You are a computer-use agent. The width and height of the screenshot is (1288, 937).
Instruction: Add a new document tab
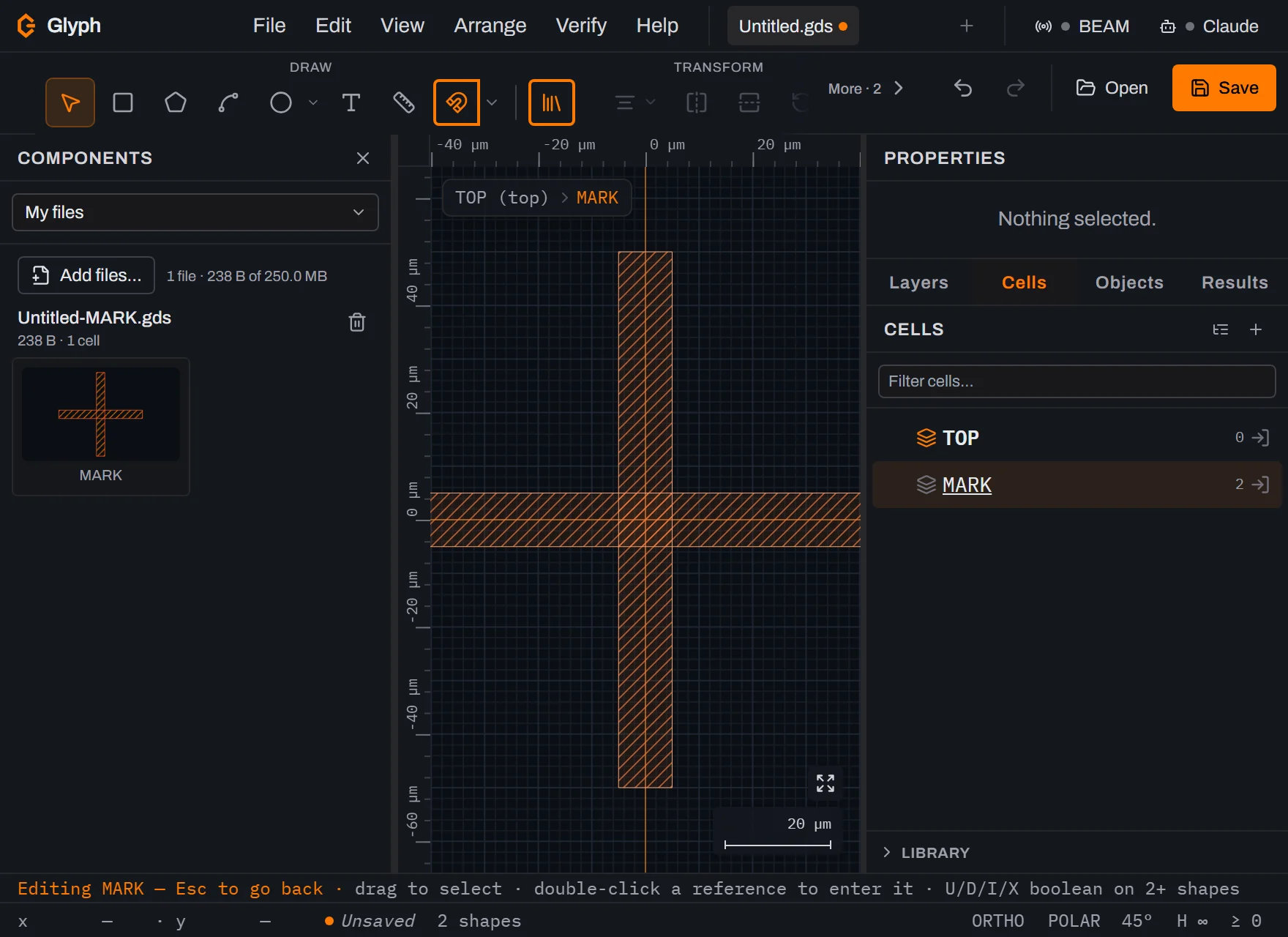967,26
